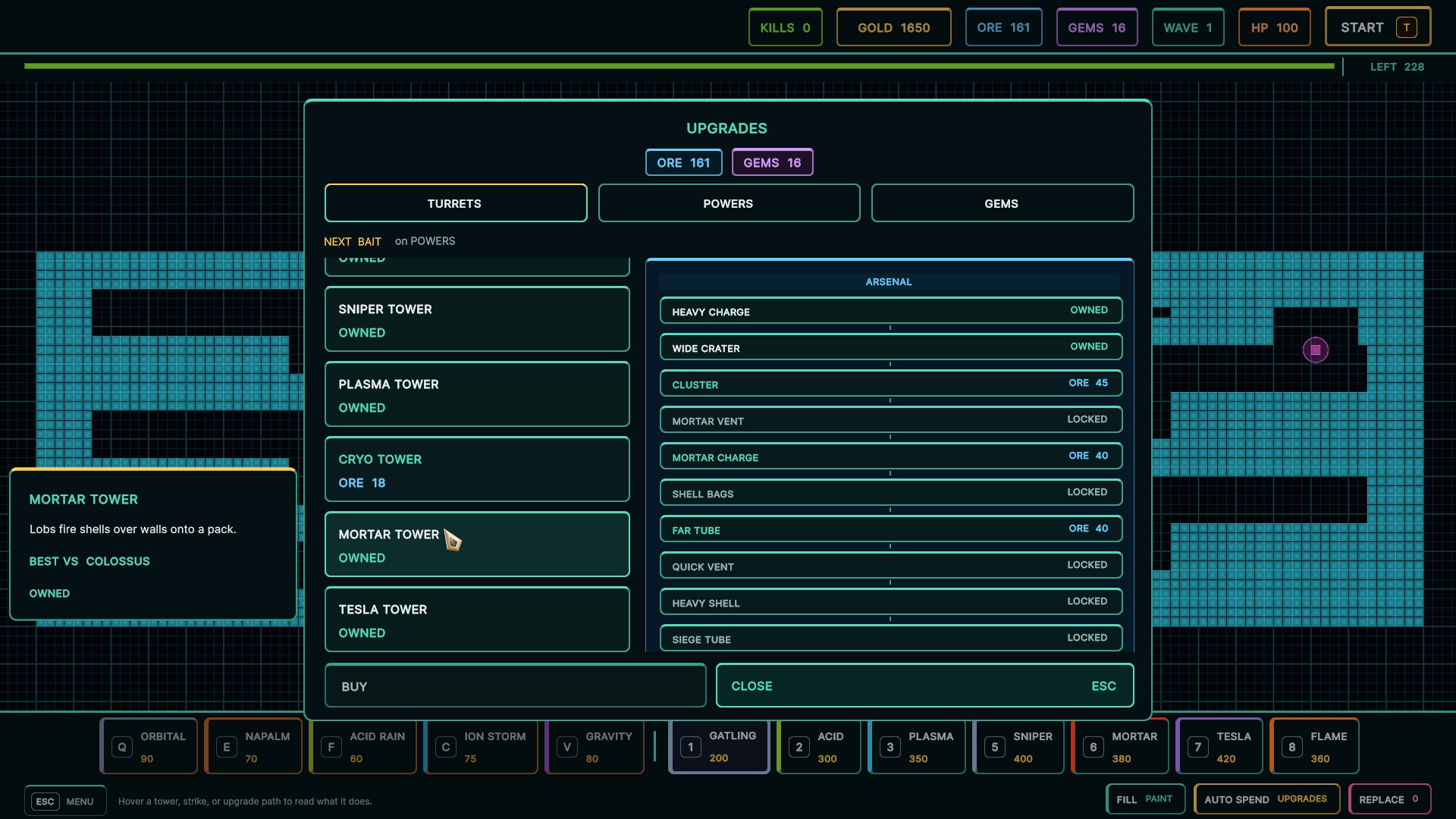Start the wave with START button
Viewport: 1456px width, 819px height.
[1377, 27]
